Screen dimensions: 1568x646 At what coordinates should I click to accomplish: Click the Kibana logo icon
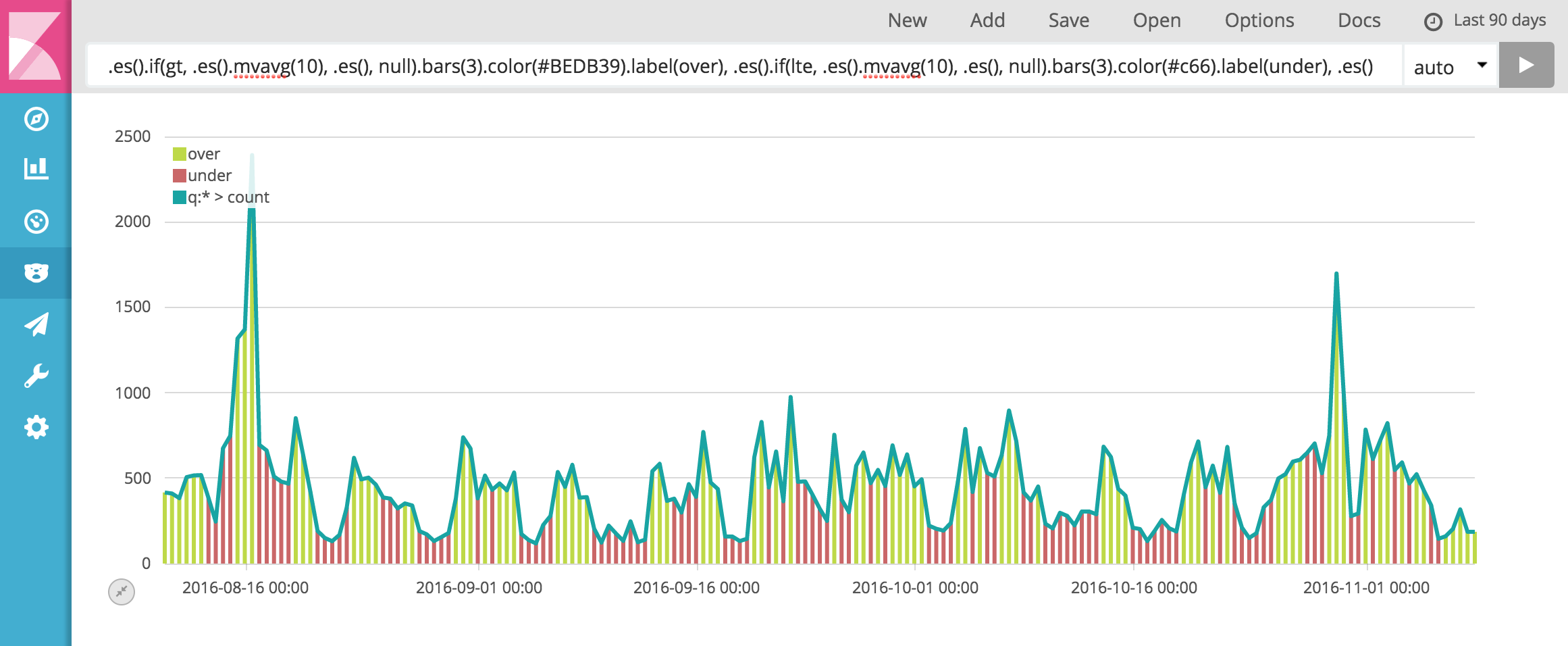click(35, 46)
